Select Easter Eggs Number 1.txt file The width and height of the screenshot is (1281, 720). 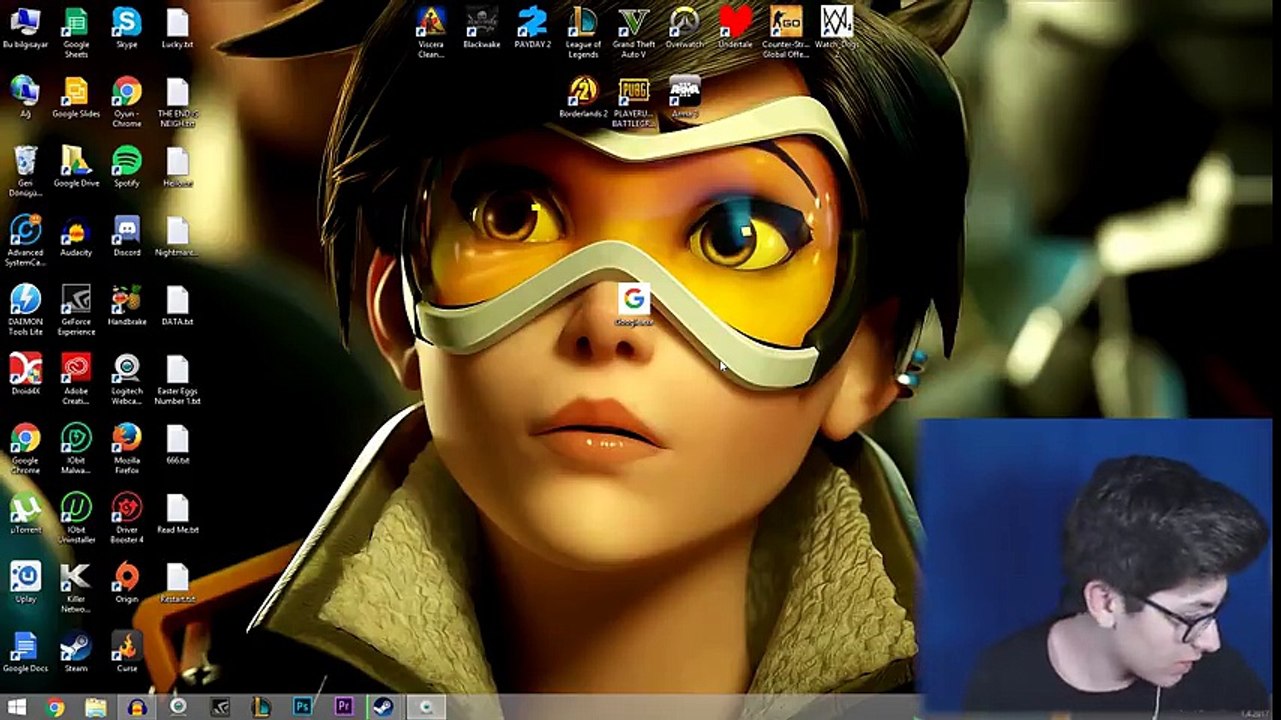tap(177, 378)
